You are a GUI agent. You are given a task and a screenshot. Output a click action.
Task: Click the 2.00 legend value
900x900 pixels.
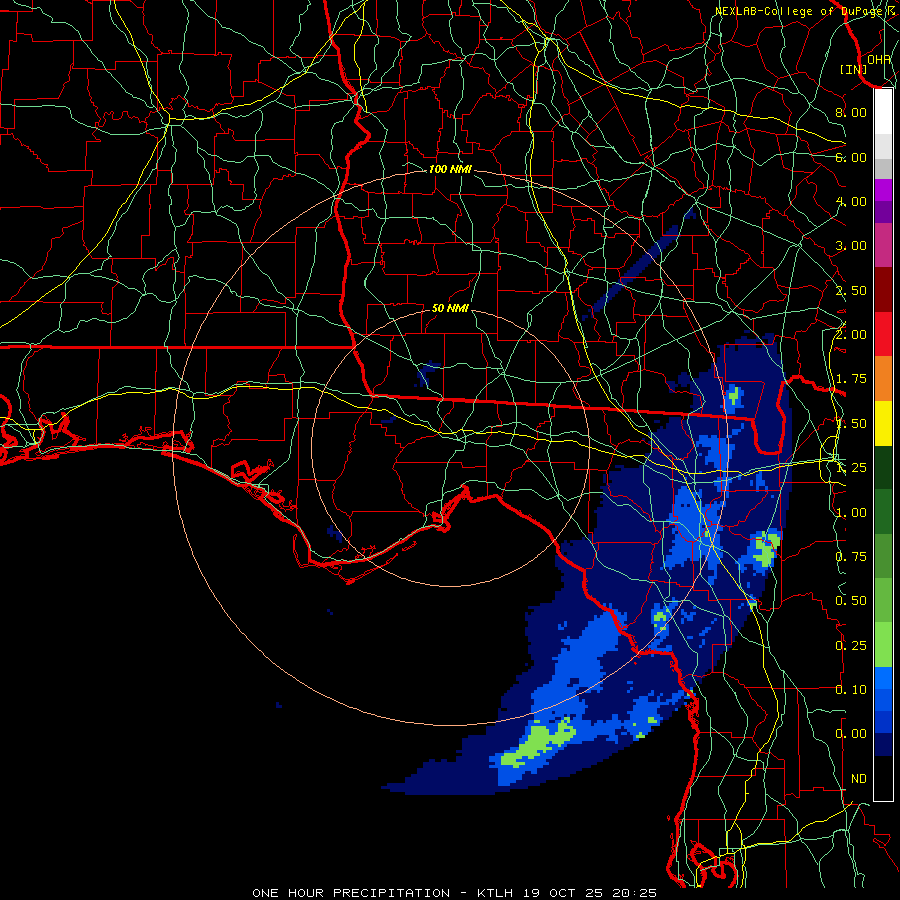coord(851,335)
